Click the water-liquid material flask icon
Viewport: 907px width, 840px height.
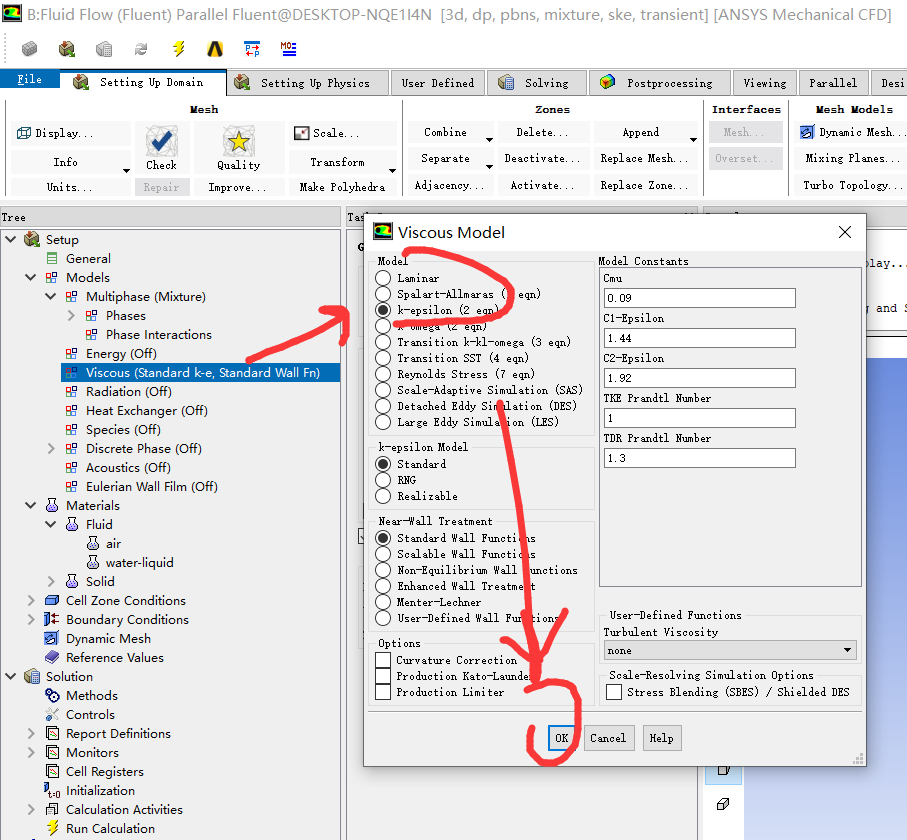pos(93,562)
